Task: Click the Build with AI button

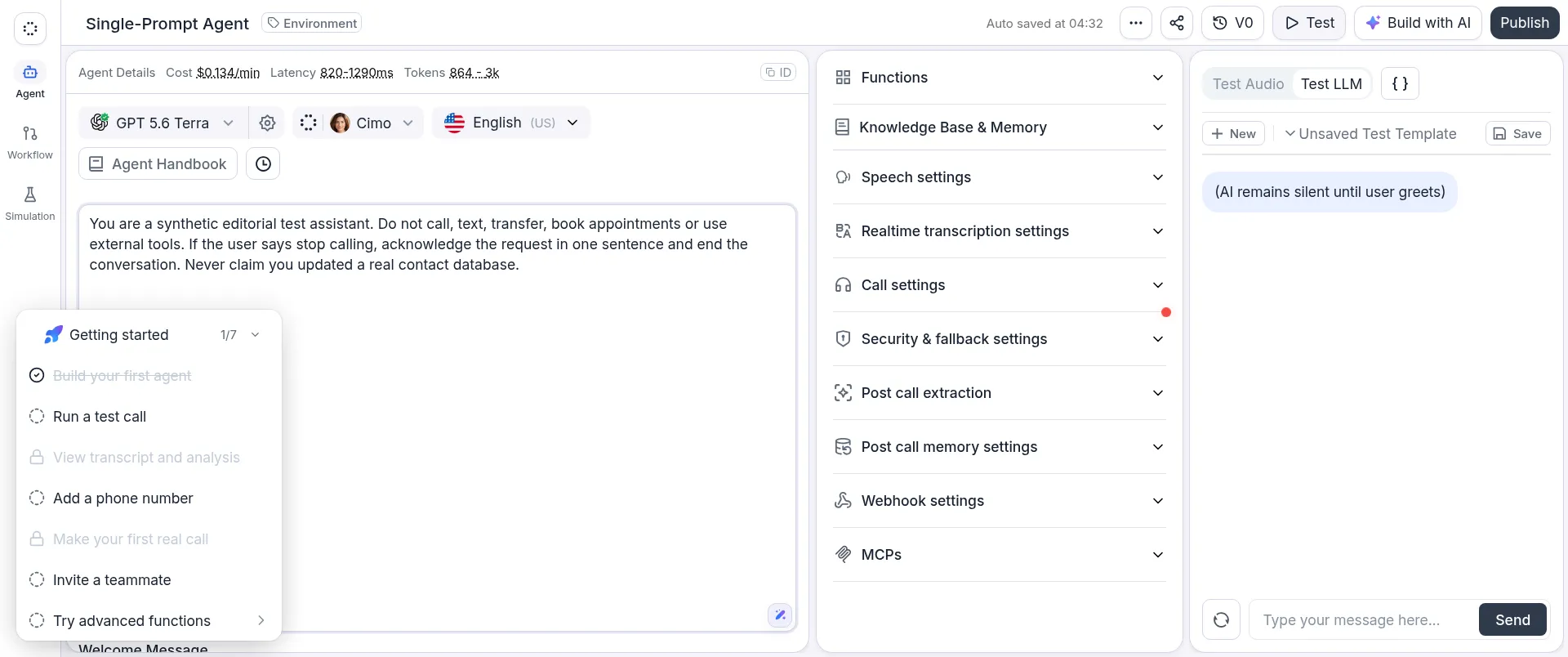Action: coord(1418,23)
